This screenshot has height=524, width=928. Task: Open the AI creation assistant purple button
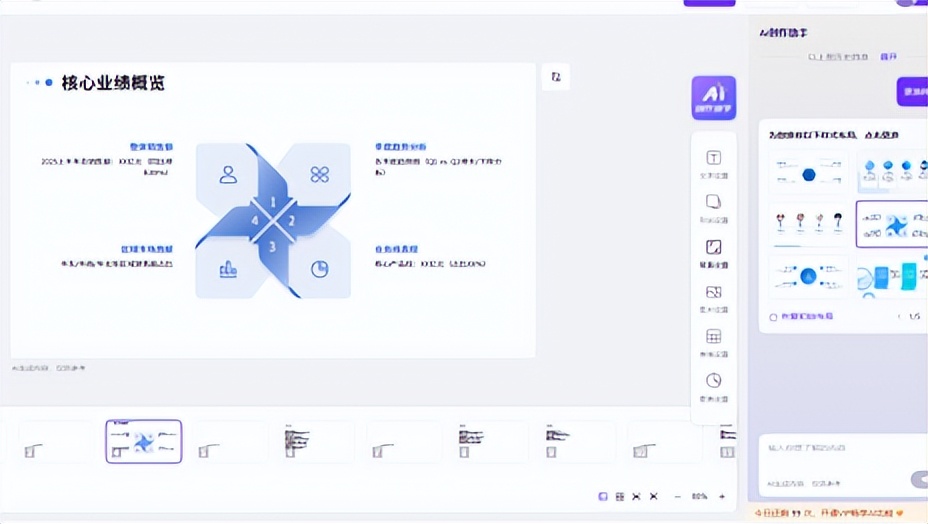[714, 98]
